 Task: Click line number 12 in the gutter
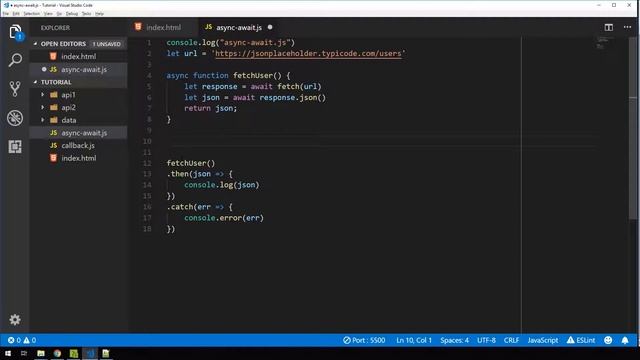[x=147, y=163]
